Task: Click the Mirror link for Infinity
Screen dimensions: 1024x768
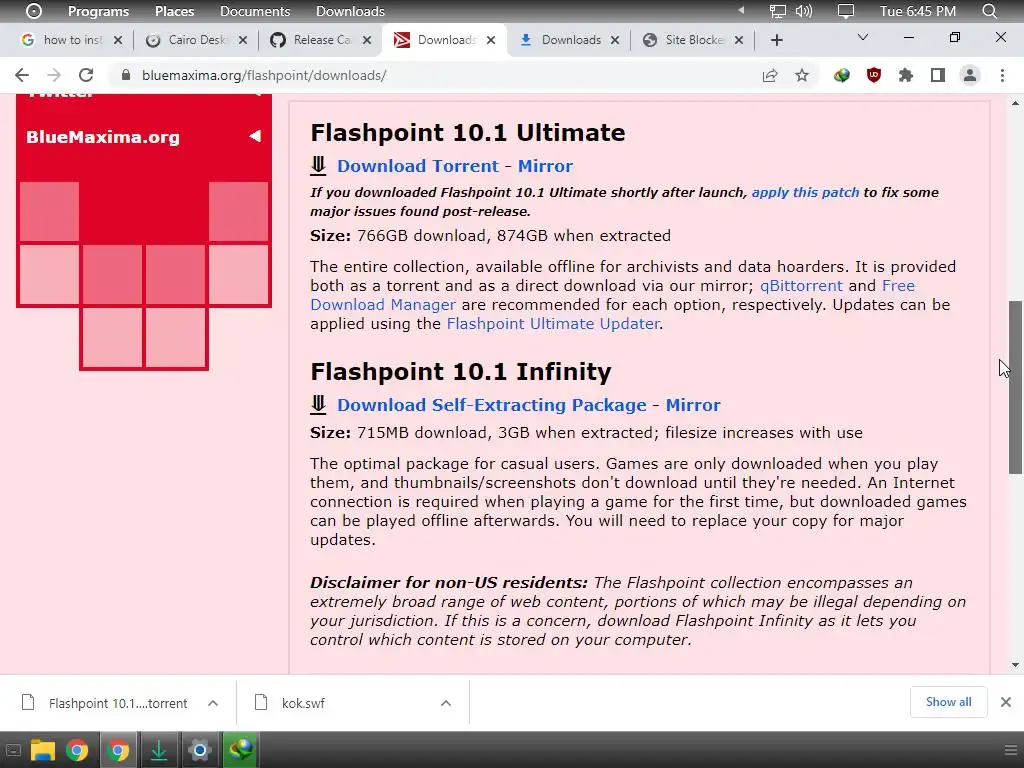Action: tap(693, 405)
